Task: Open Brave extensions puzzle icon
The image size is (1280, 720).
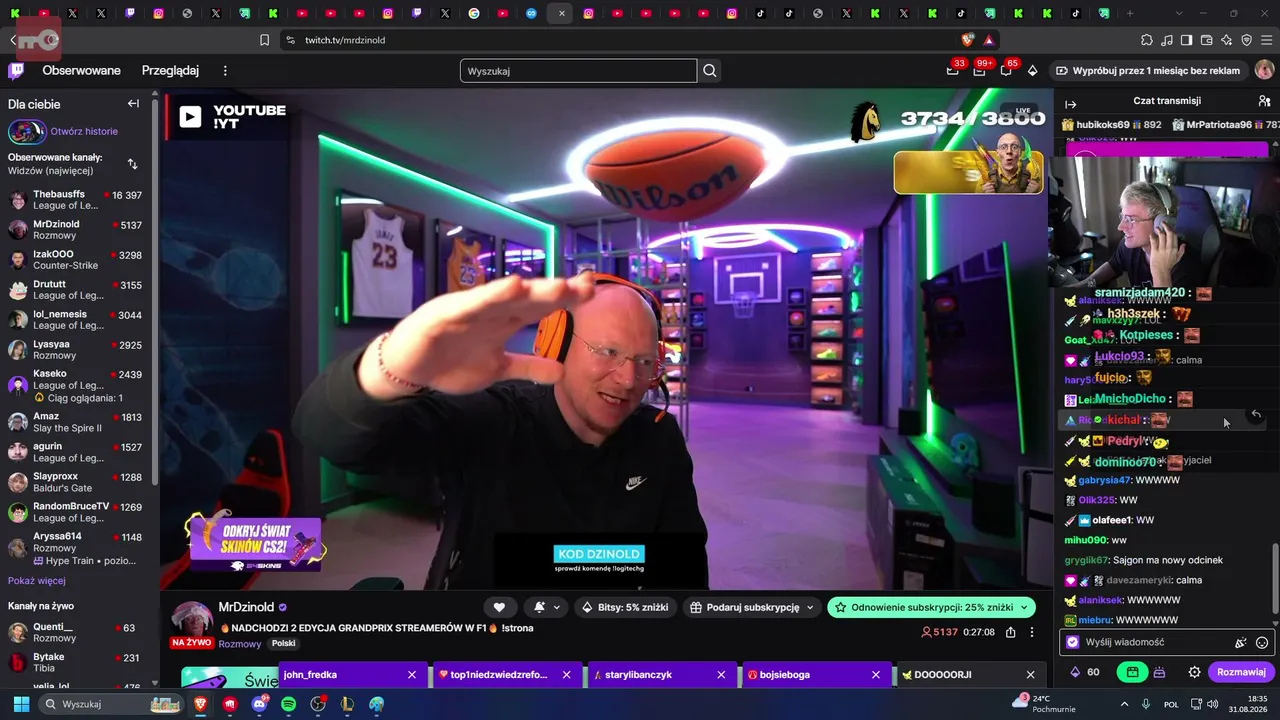Action: coord(1147,40)
